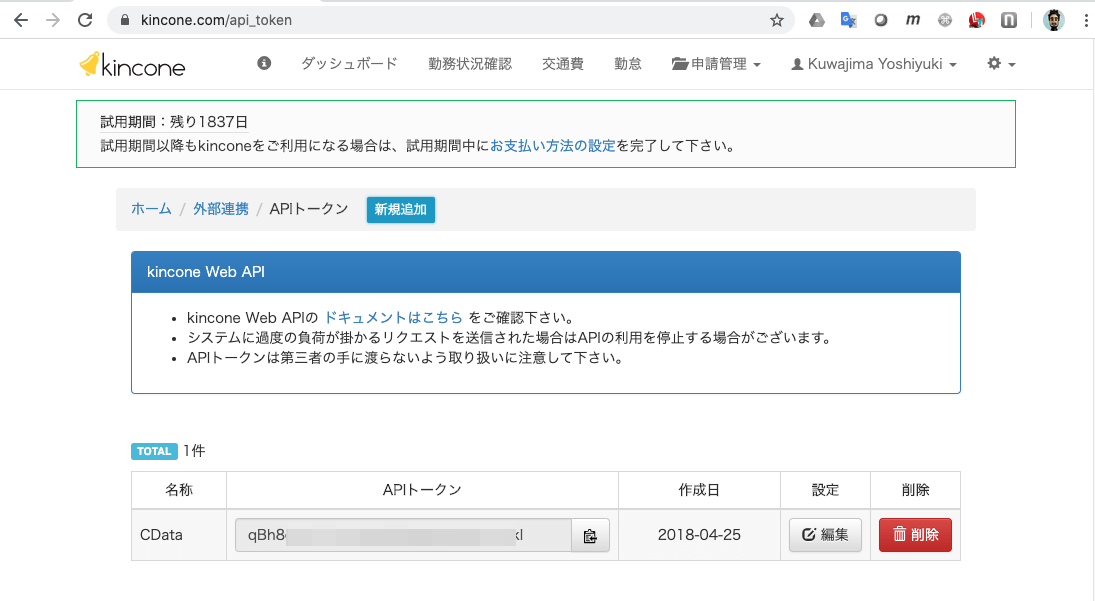
Task: Click the 試用期間：残り1837日 text
Action: pyautogui.click(x=174, y=121)
